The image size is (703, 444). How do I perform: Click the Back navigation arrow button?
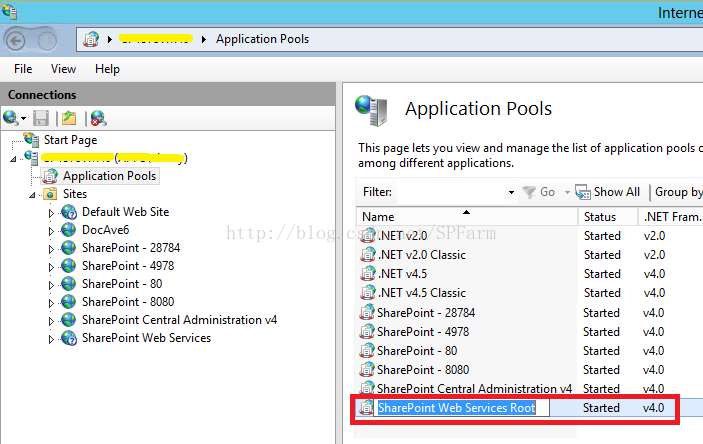(16, 41)
